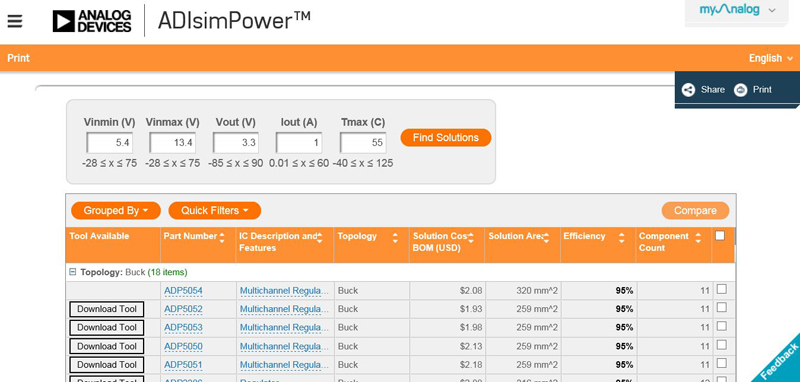Open the ADP5051 part link
The height and width of the screenshot is (382, 800).
click(183, 365)
